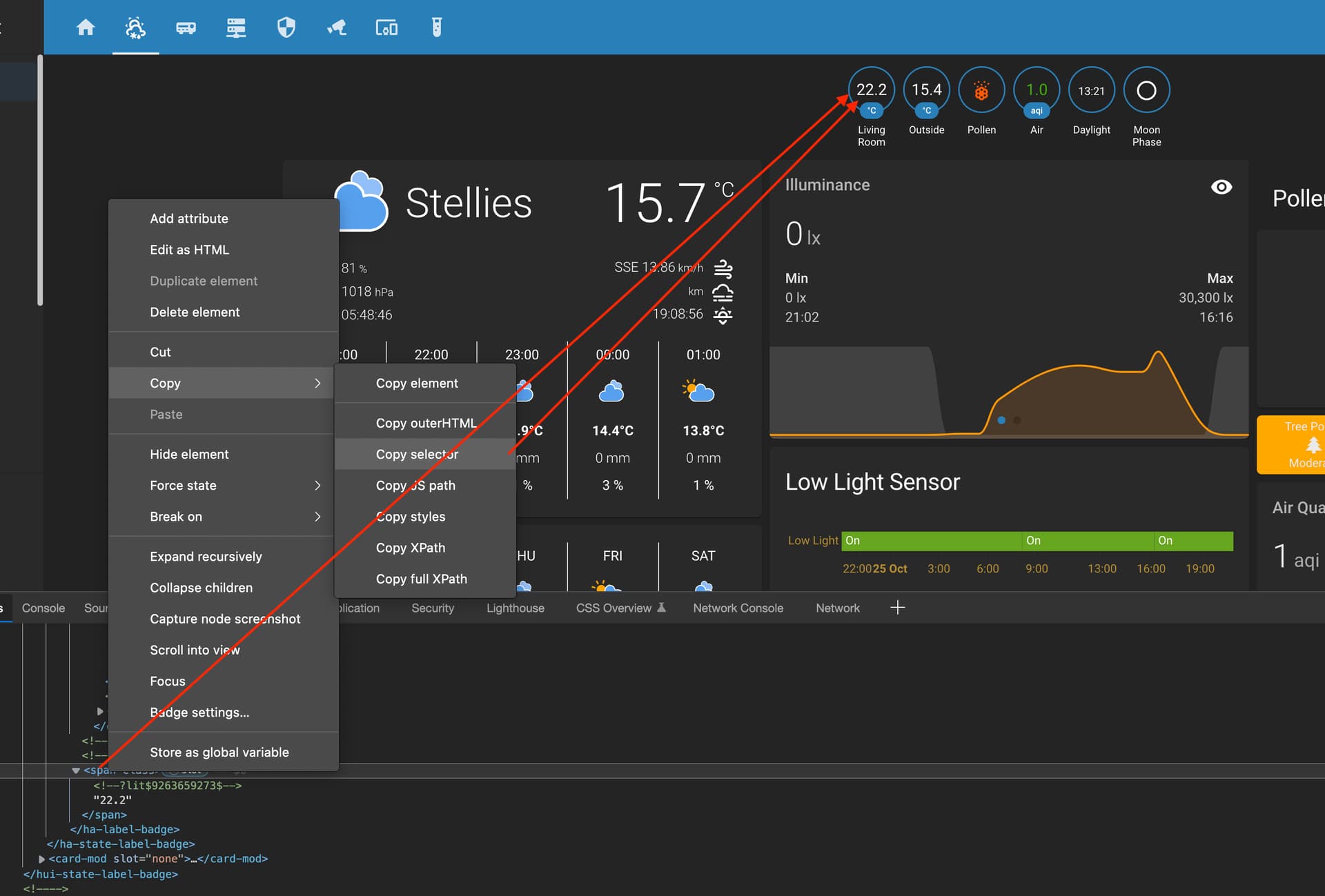This screenshot has width=1325, height=896.
Task: Toggle the Illuminance eye visibility icon
Action: [x=1221, y=187]
